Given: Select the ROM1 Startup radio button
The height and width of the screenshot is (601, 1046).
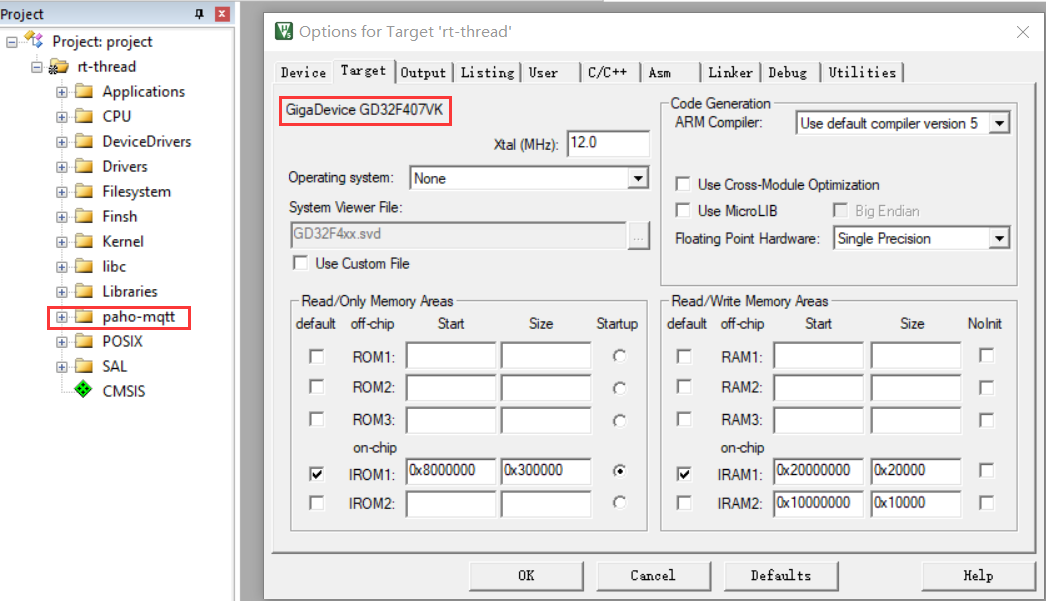Looking at the screenshot, I should (620, 356).
